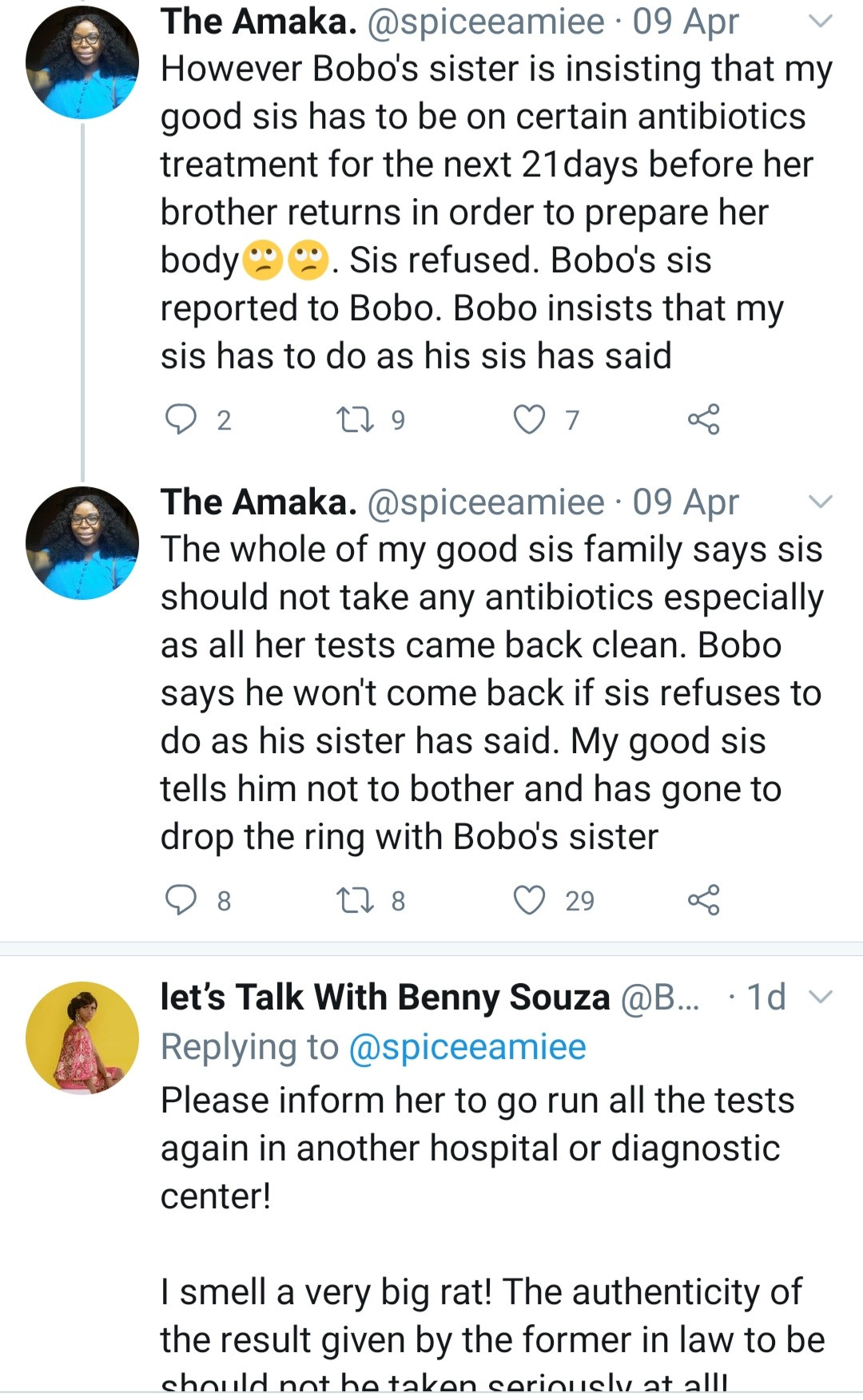
Task: Tap The Amaka's avatar on first tweet
Action: [82, 62]
